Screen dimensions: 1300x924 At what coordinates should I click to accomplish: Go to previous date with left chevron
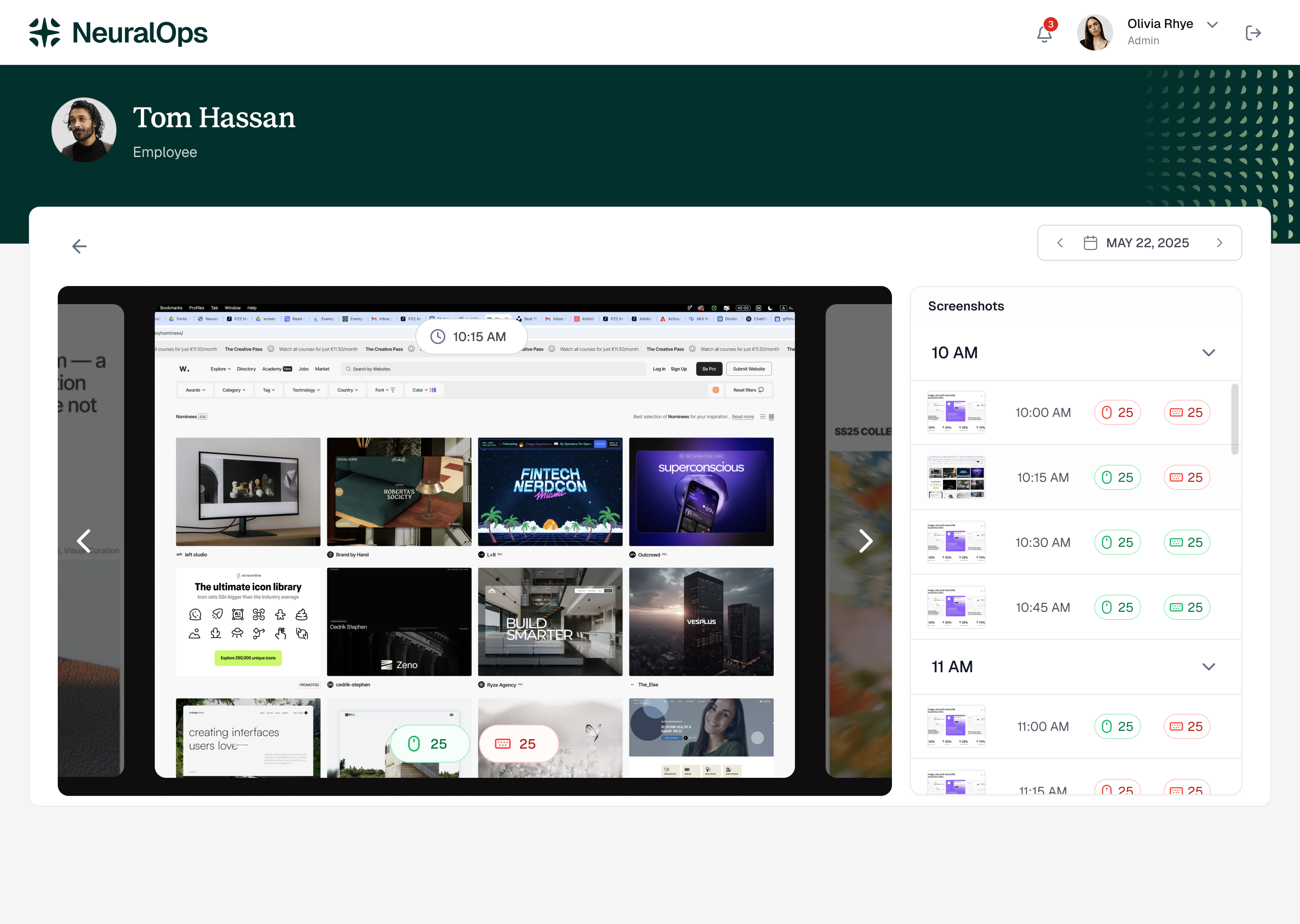click(1060, 243)
